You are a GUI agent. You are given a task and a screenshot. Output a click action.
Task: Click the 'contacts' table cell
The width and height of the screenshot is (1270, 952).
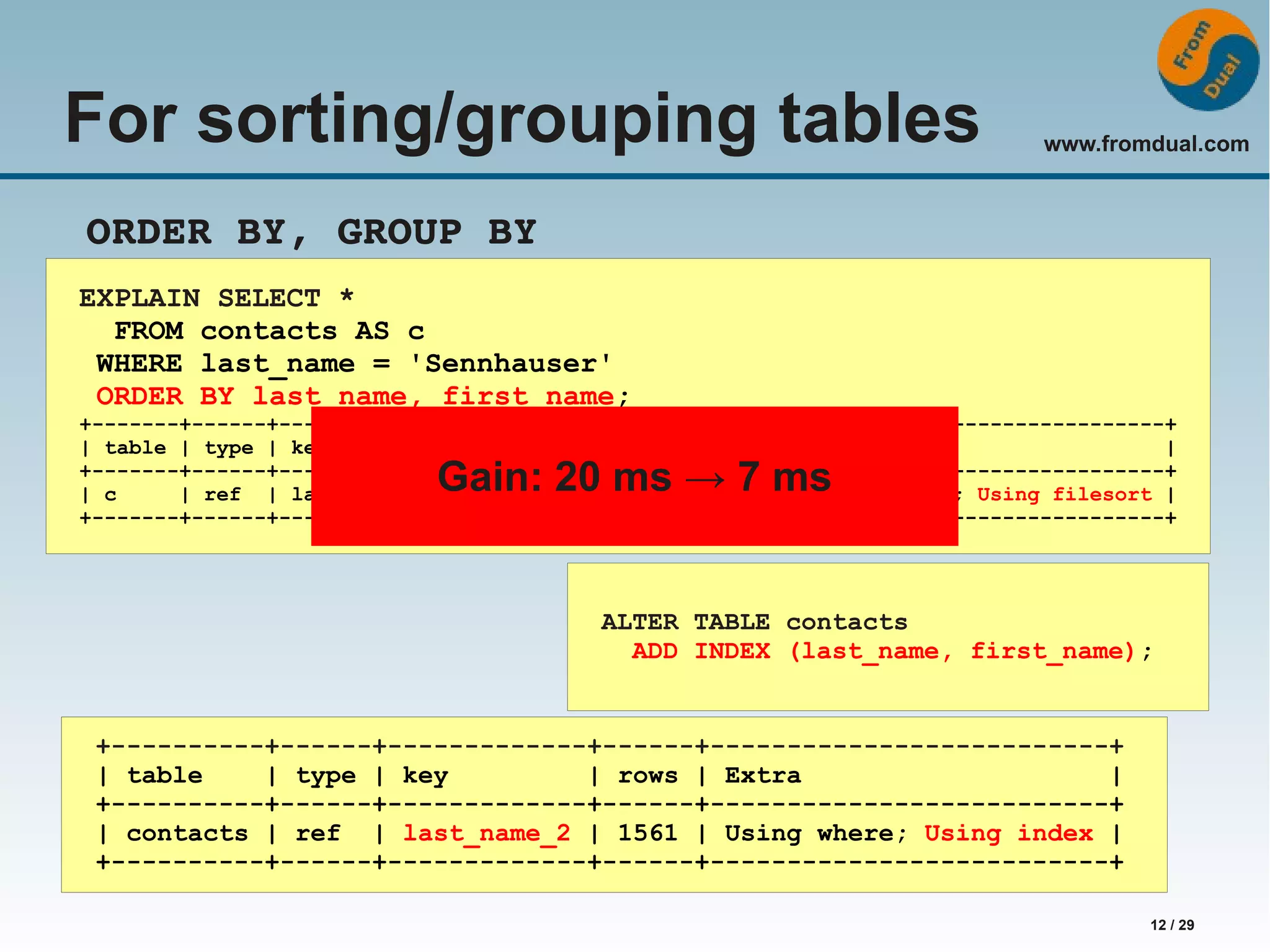point(187,834)
